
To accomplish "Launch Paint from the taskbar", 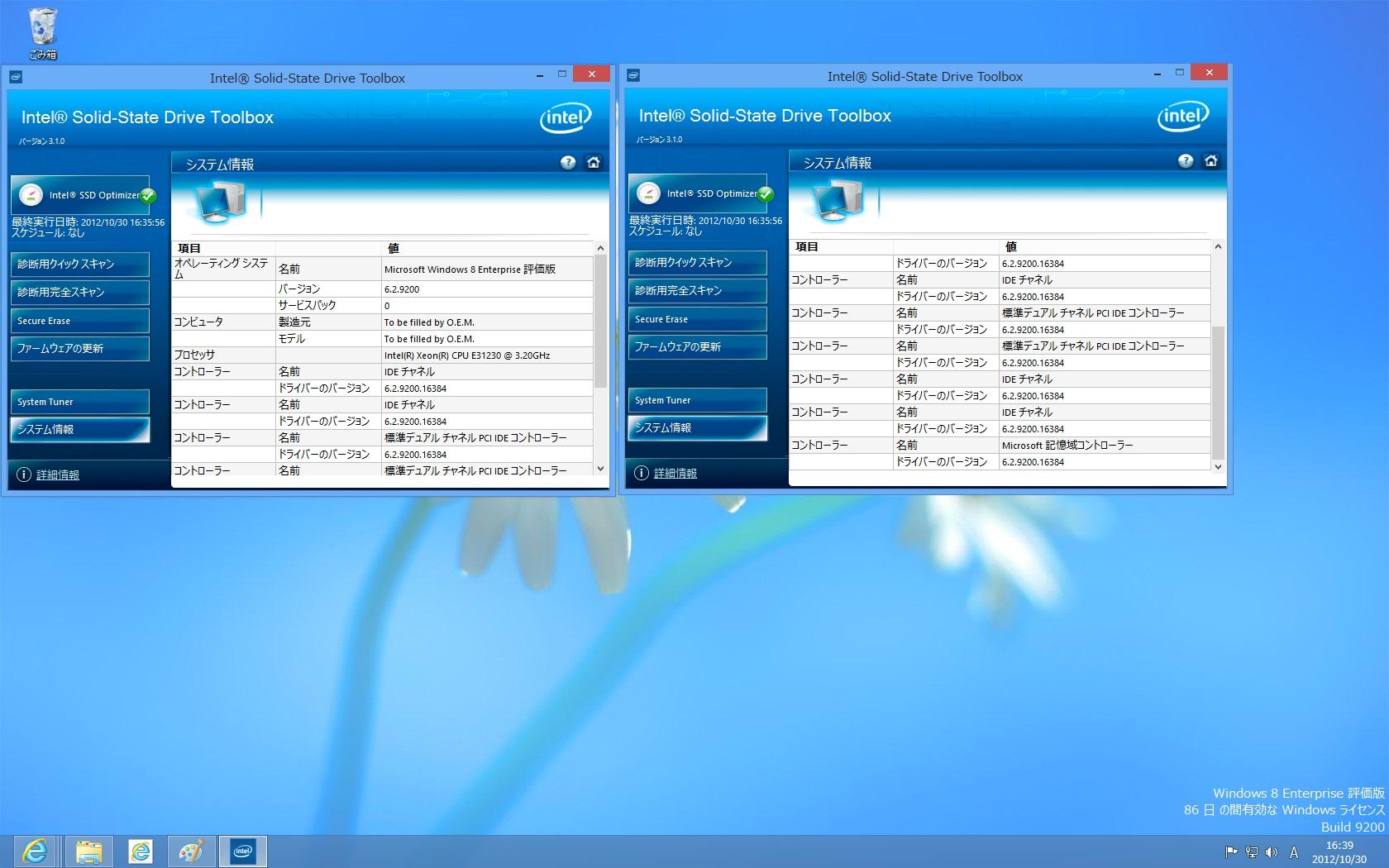I will 192,851.
